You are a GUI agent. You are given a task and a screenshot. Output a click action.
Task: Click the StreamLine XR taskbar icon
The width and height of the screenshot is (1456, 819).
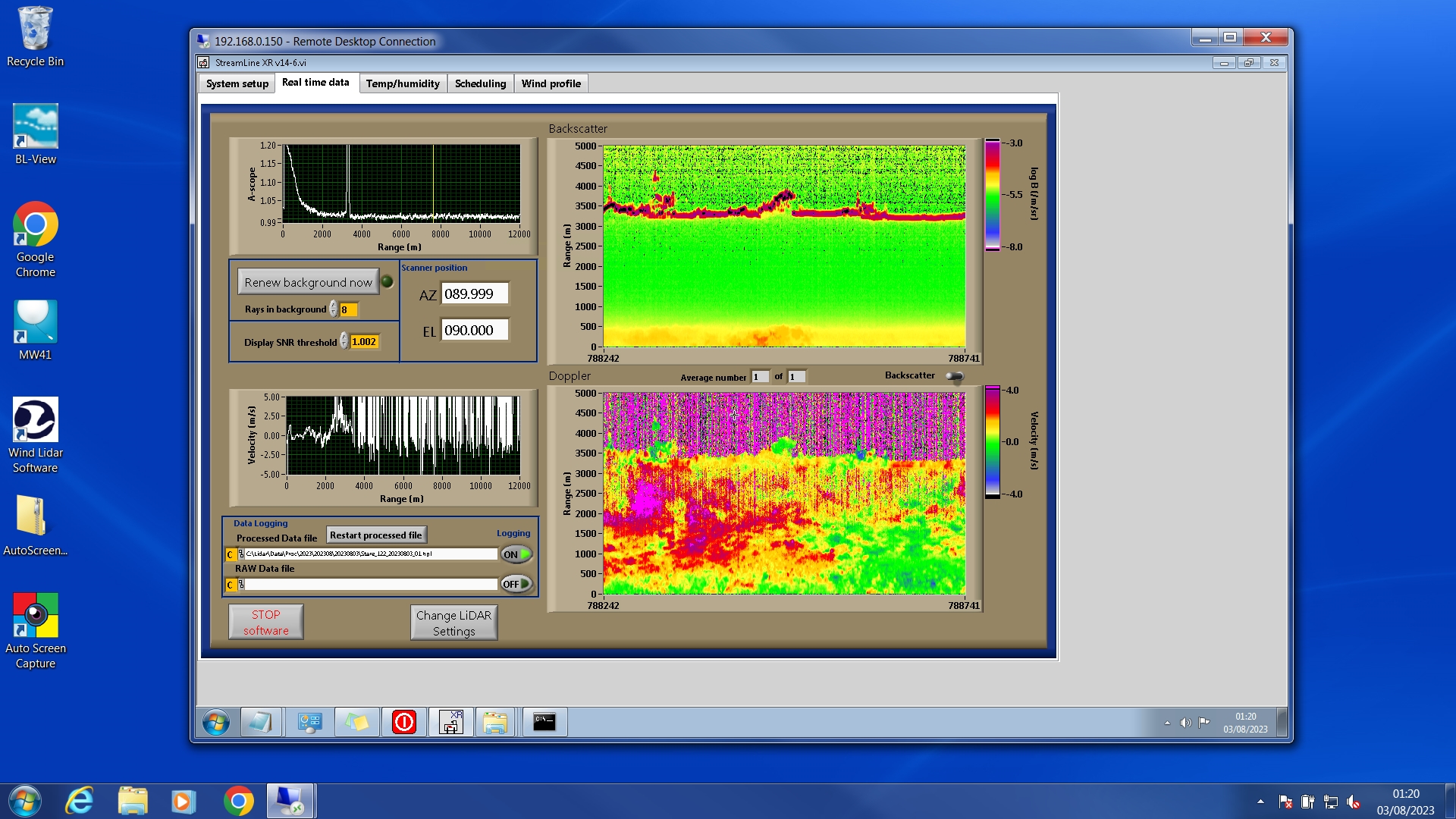(451, 723)
